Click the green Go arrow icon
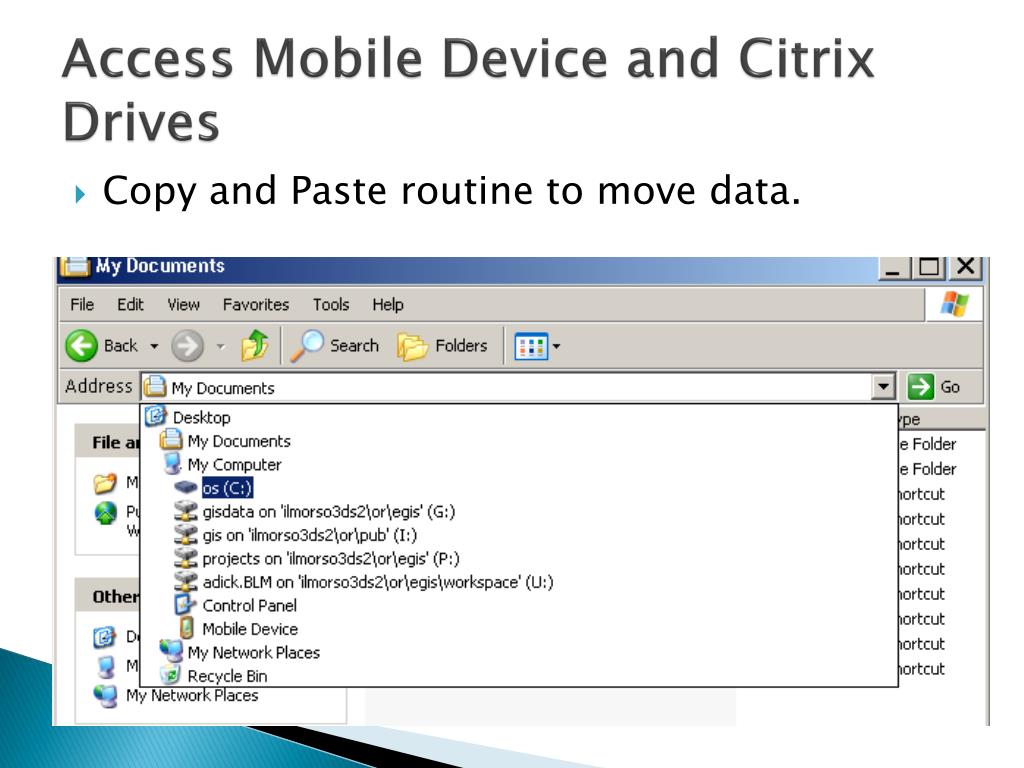 click(x=920, y=387)
